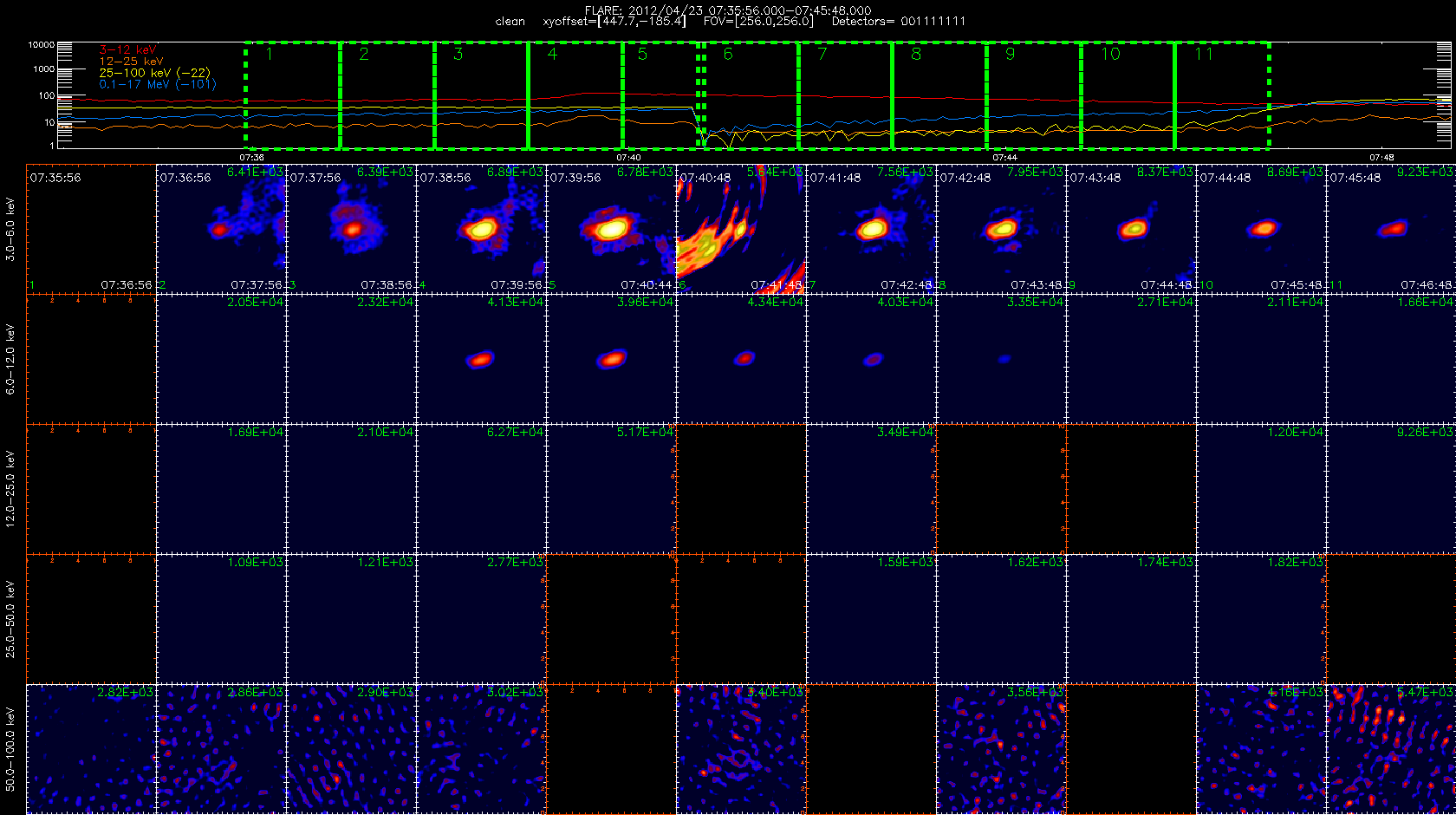This screenshot has height=815, width=1456.
Task: Select interval 2 in the light curve
Action: click(x=387, y=95)
